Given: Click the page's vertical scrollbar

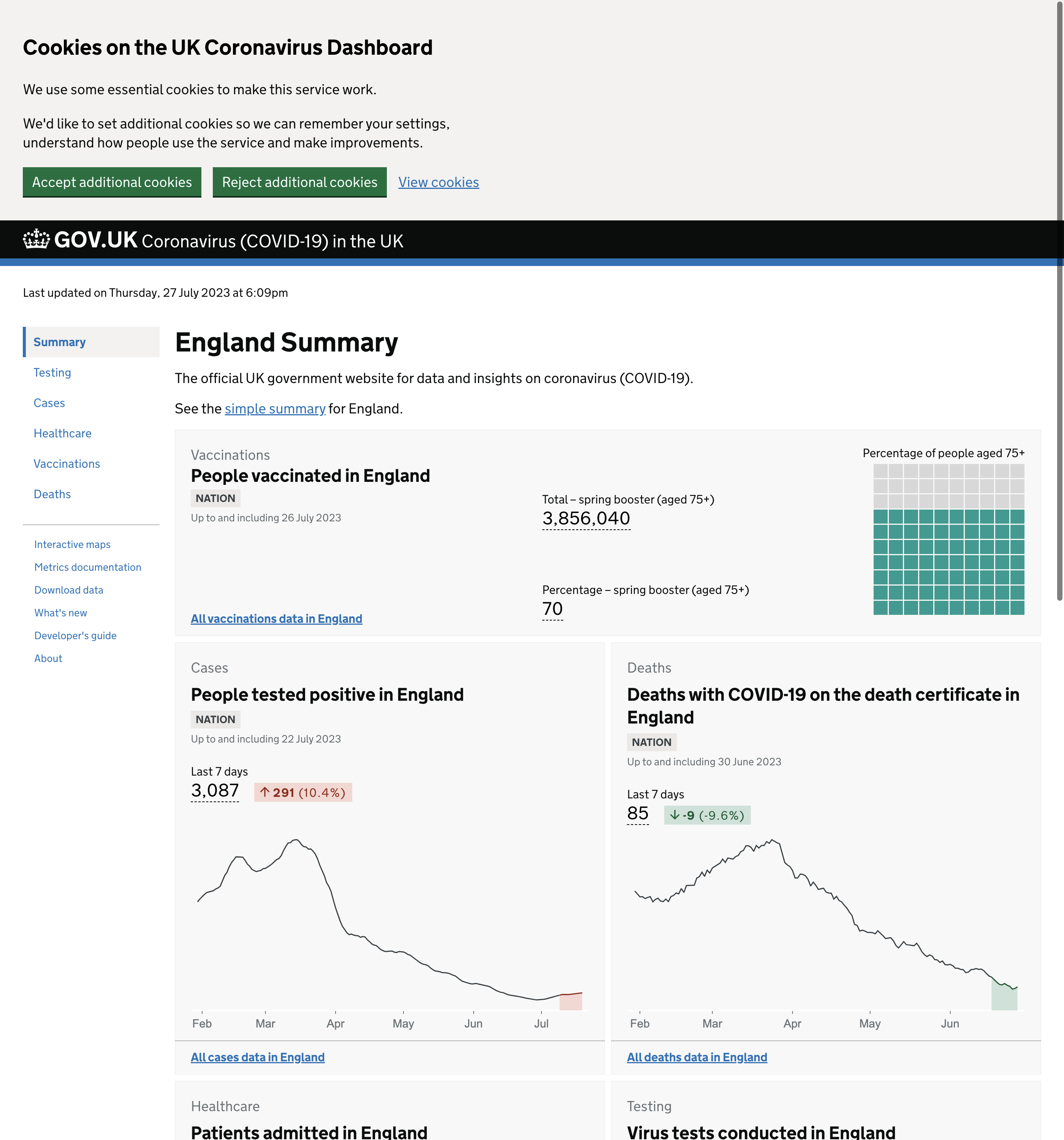Looking at the screenshot, I should tap(1059, 298).
